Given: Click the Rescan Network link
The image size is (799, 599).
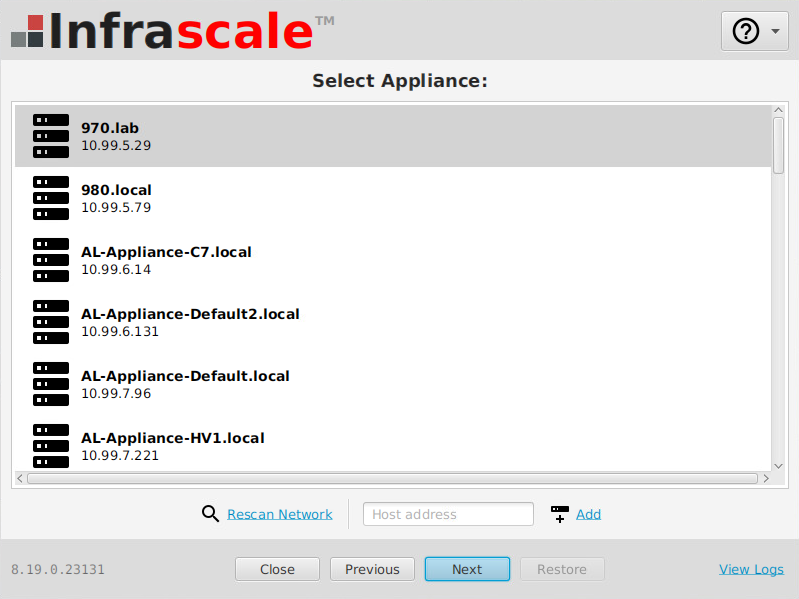Looking at the screenshot, I should click(x=279, y=514).
